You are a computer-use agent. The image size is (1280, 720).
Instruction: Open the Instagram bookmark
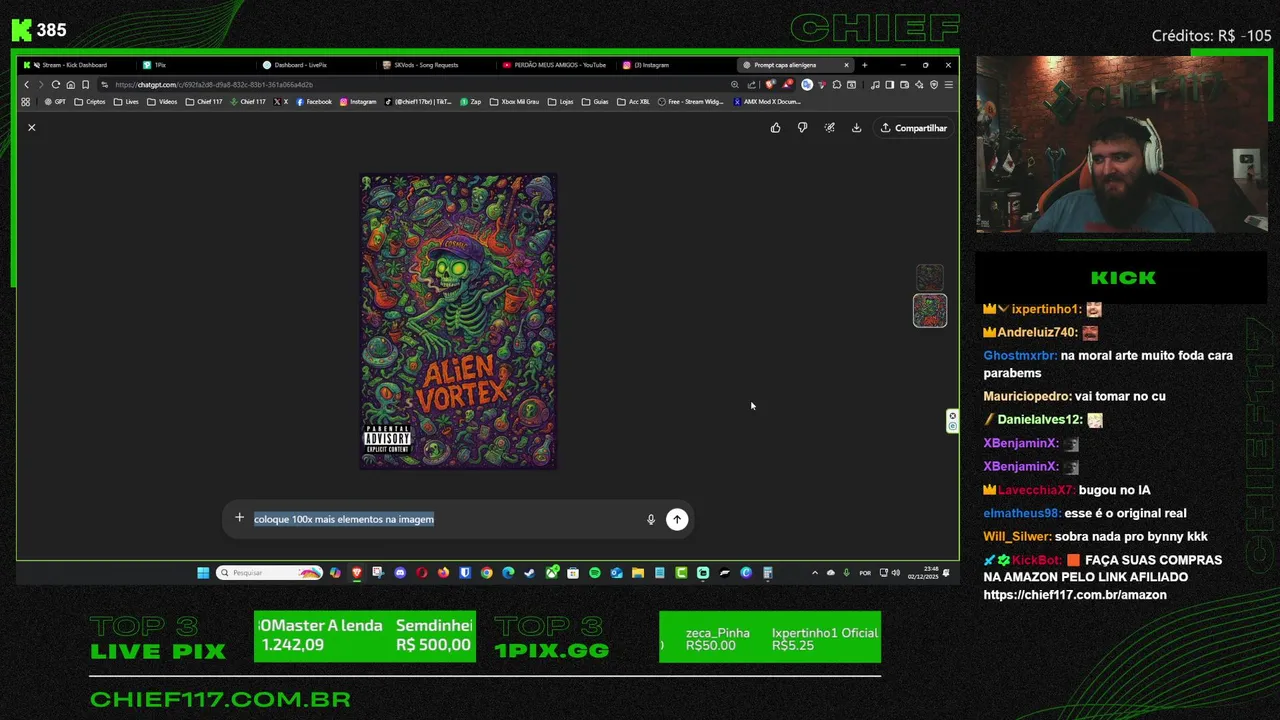358,102
